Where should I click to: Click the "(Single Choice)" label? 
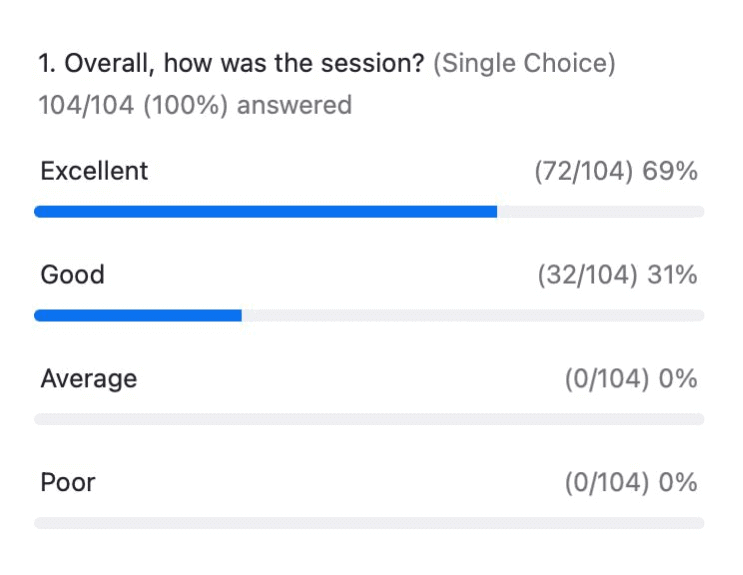[524, 64]
